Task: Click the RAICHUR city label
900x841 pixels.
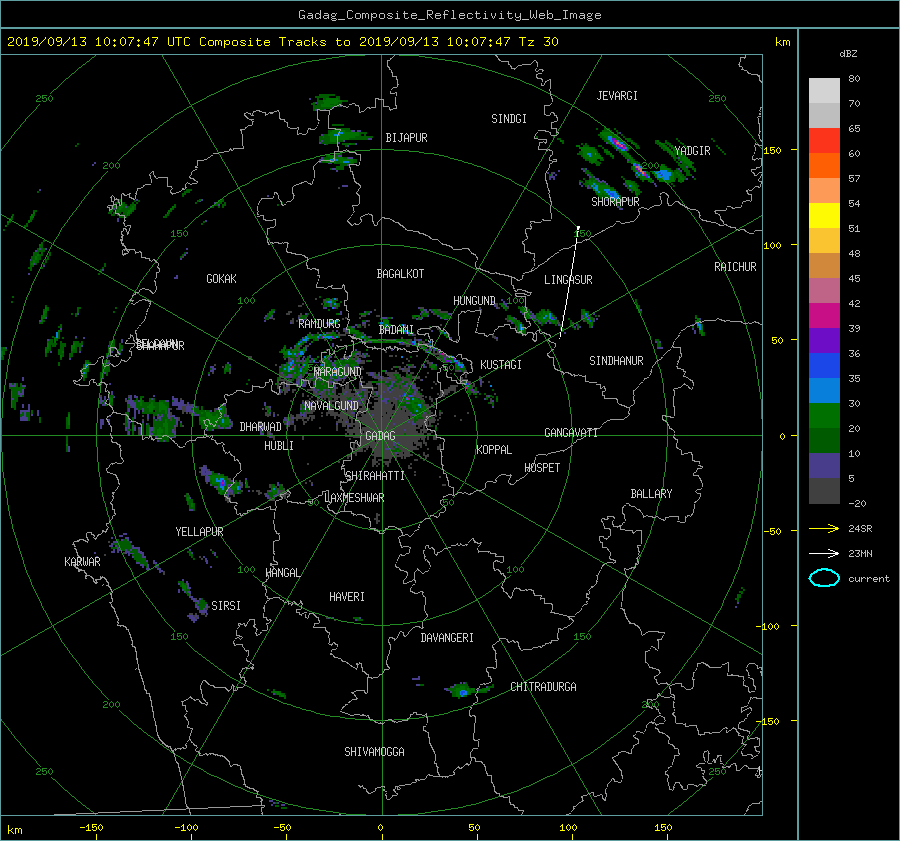Action: pos(735,267)
